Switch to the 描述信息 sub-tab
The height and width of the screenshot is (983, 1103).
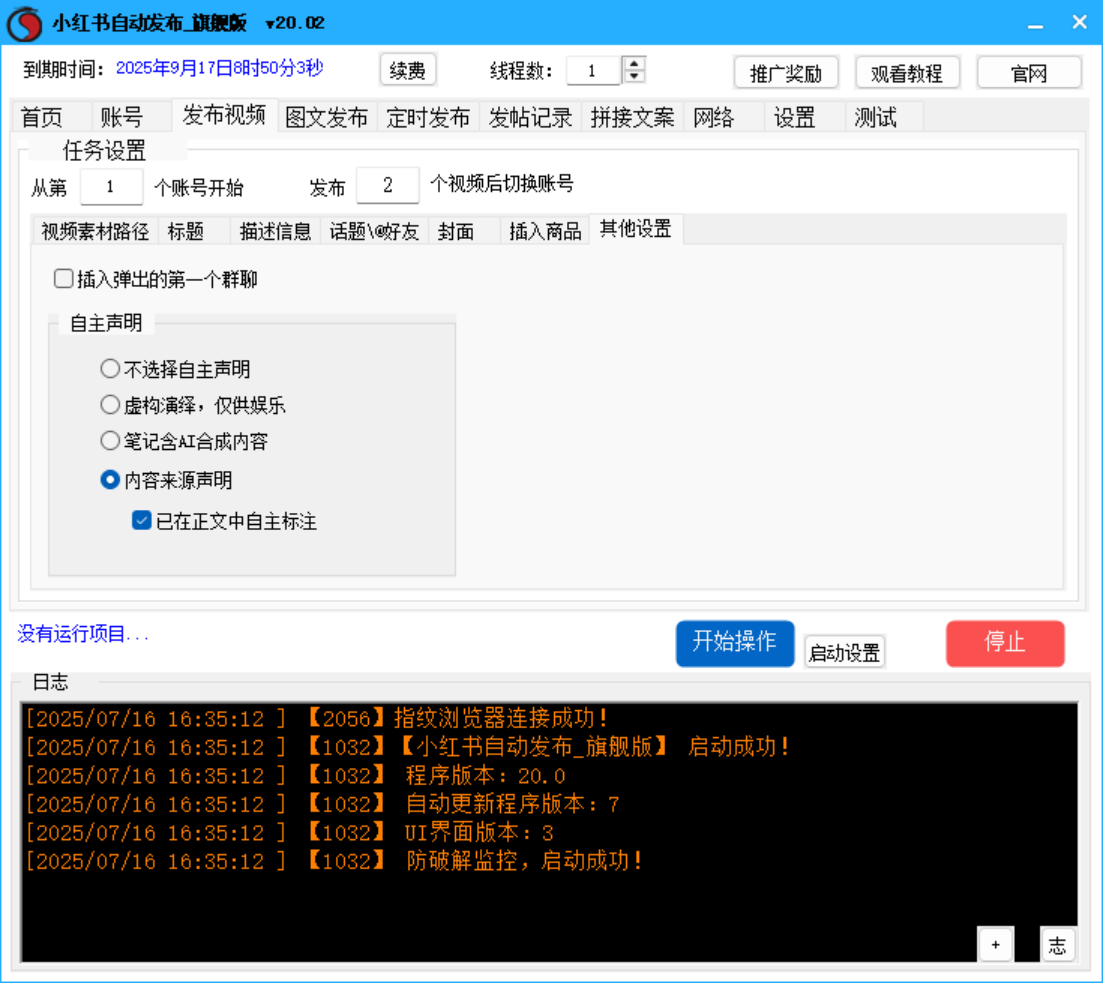pos(275,231)
